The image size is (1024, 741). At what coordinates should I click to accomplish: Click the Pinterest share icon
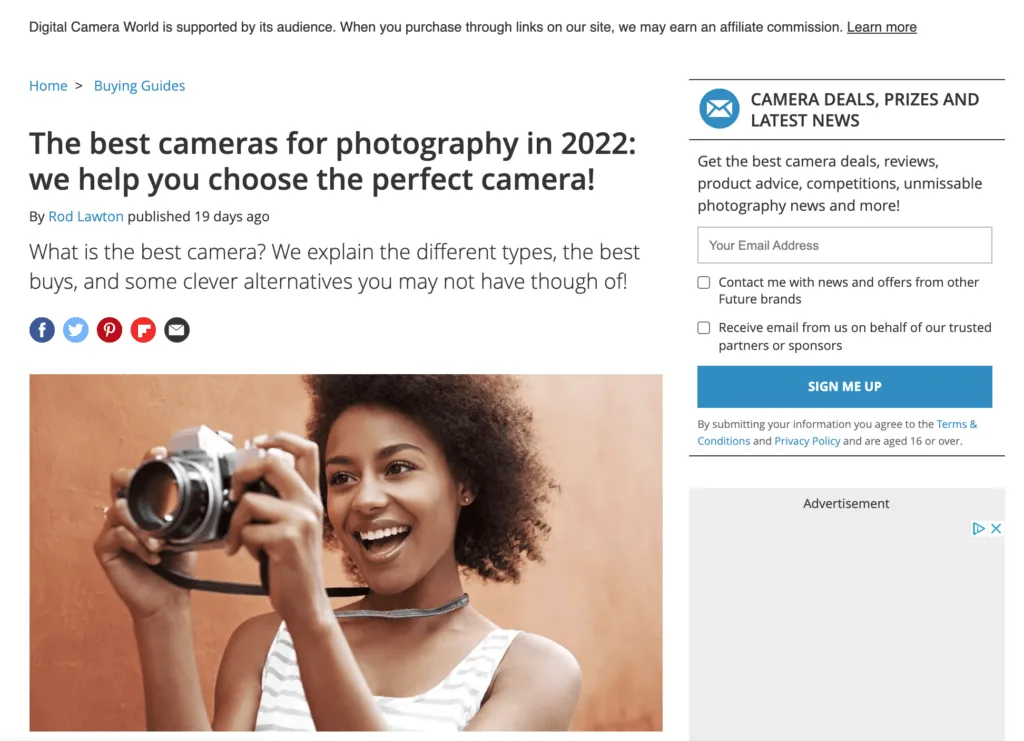pyautogui.click(x=109, y=330)
